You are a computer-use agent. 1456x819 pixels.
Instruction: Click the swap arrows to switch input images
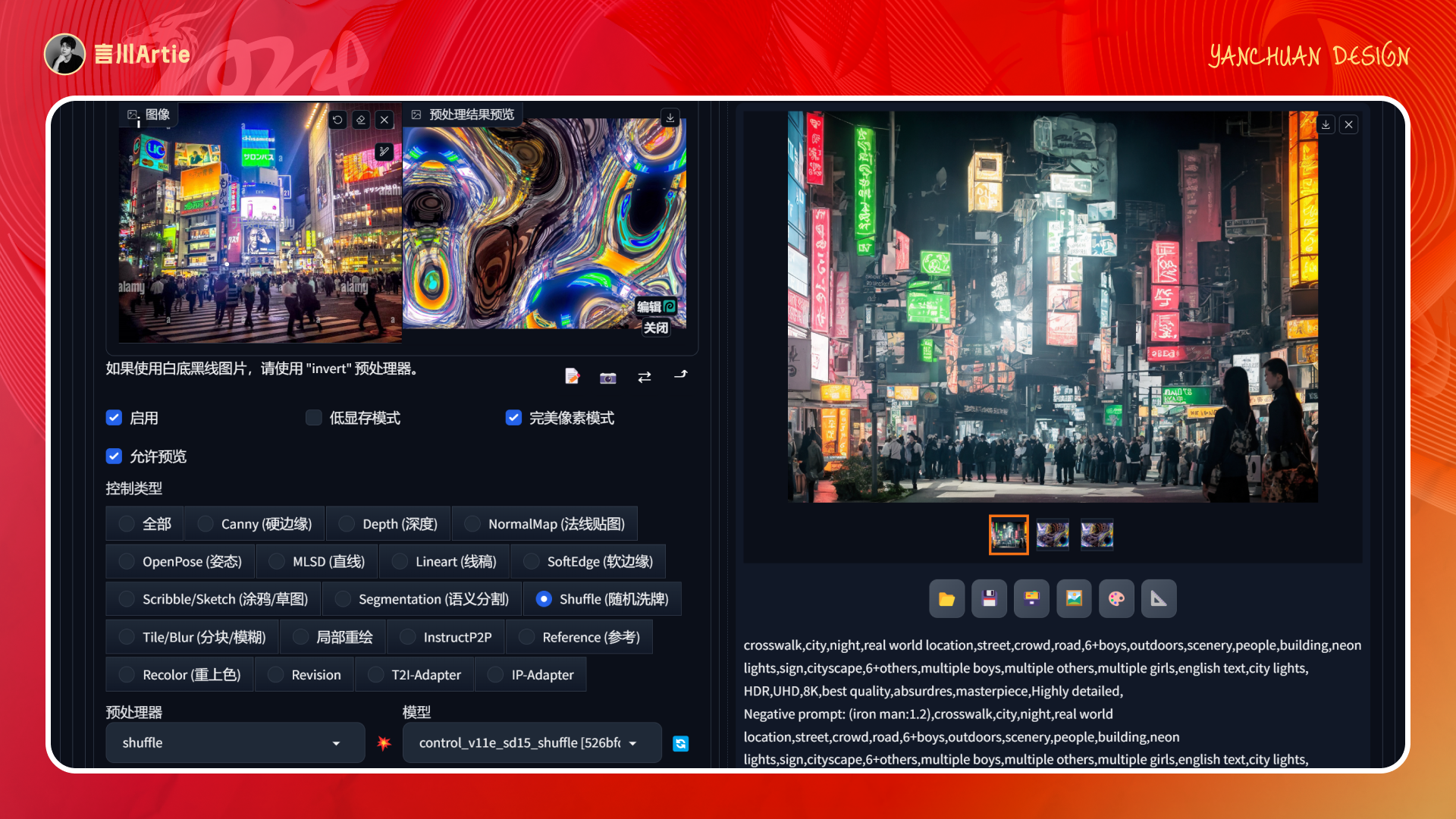(x=644, y=377)
